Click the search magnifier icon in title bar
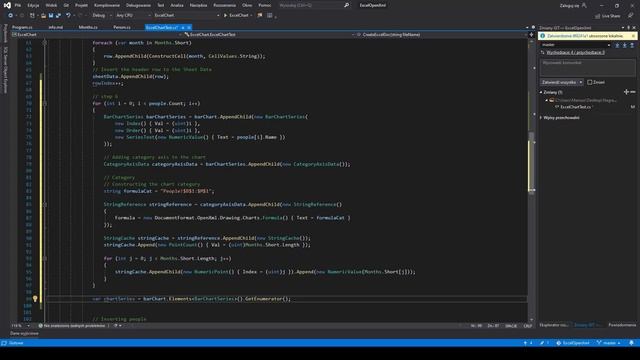Image resolution: width=640 pixels, height=360 pixels. pyautogui.click(x=347, y=5)
